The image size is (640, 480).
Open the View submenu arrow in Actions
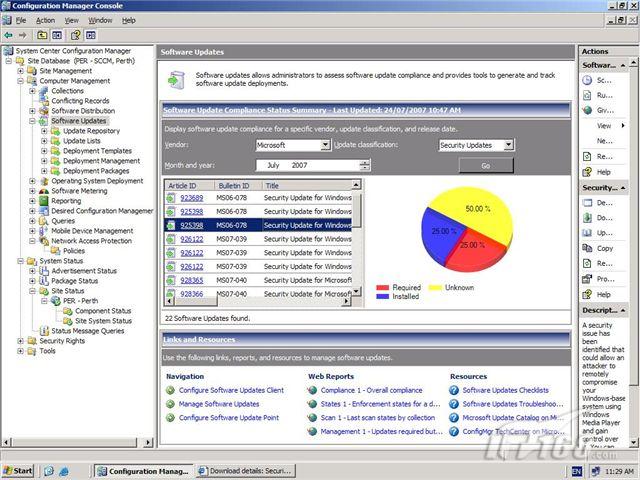[623, 126]
